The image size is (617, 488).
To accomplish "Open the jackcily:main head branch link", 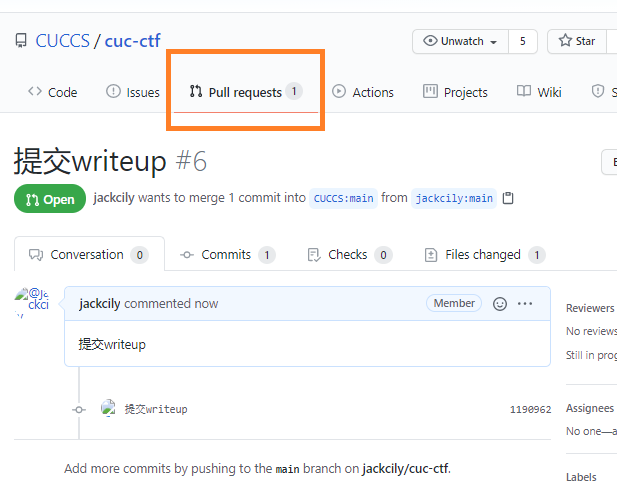I will (454, 198).
